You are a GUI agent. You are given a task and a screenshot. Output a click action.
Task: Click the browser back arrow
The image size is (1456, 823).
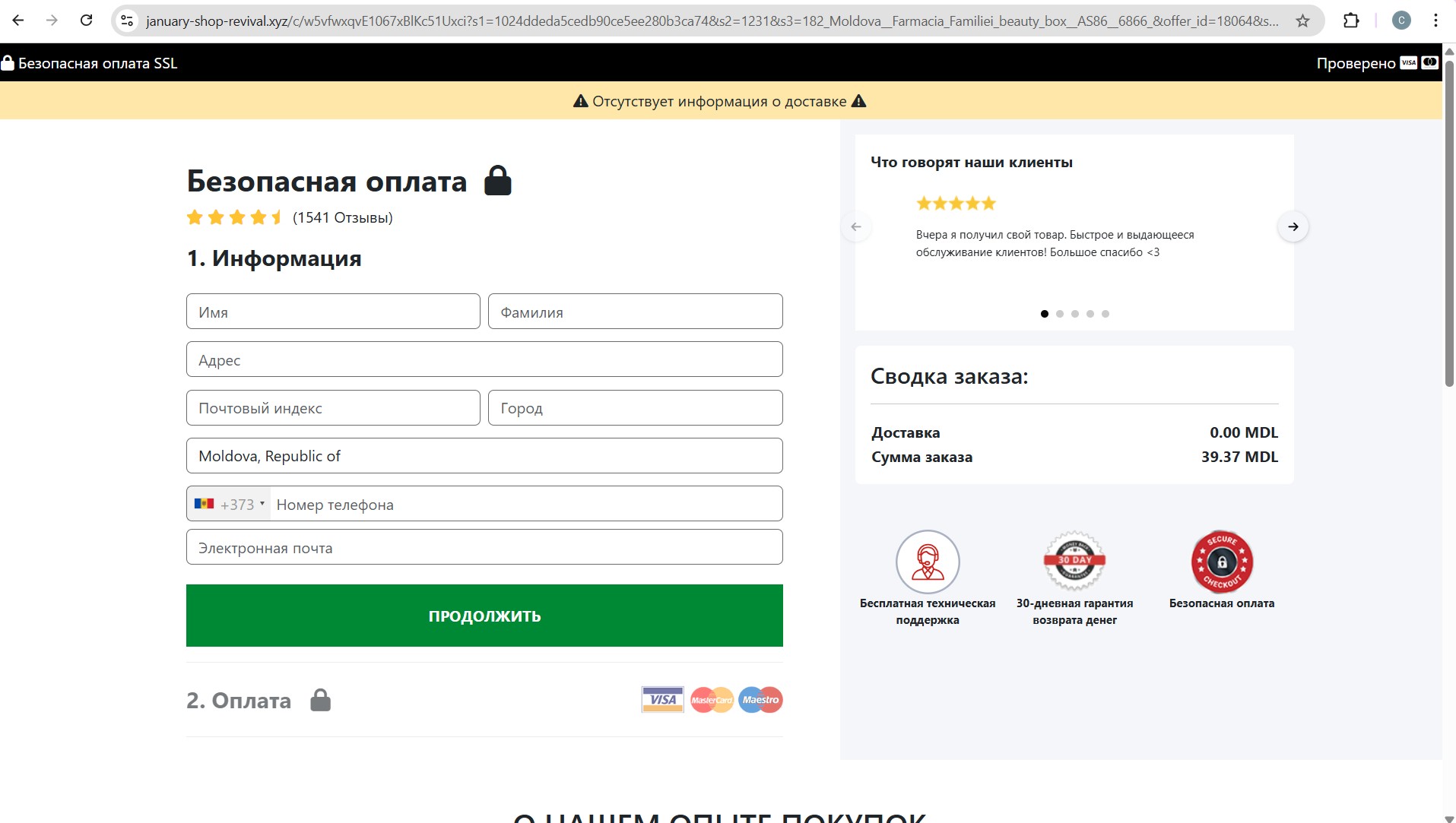tap(18, 21)
